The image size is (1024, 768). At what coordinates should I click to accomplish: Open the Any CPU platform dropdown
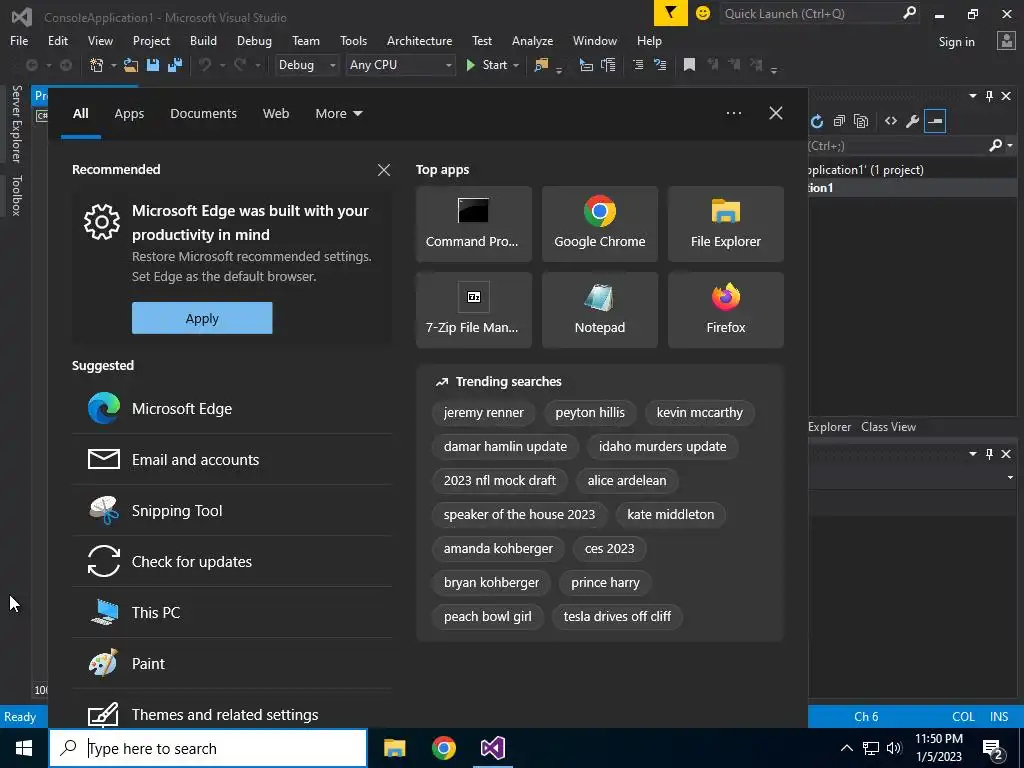pos(400,65)
